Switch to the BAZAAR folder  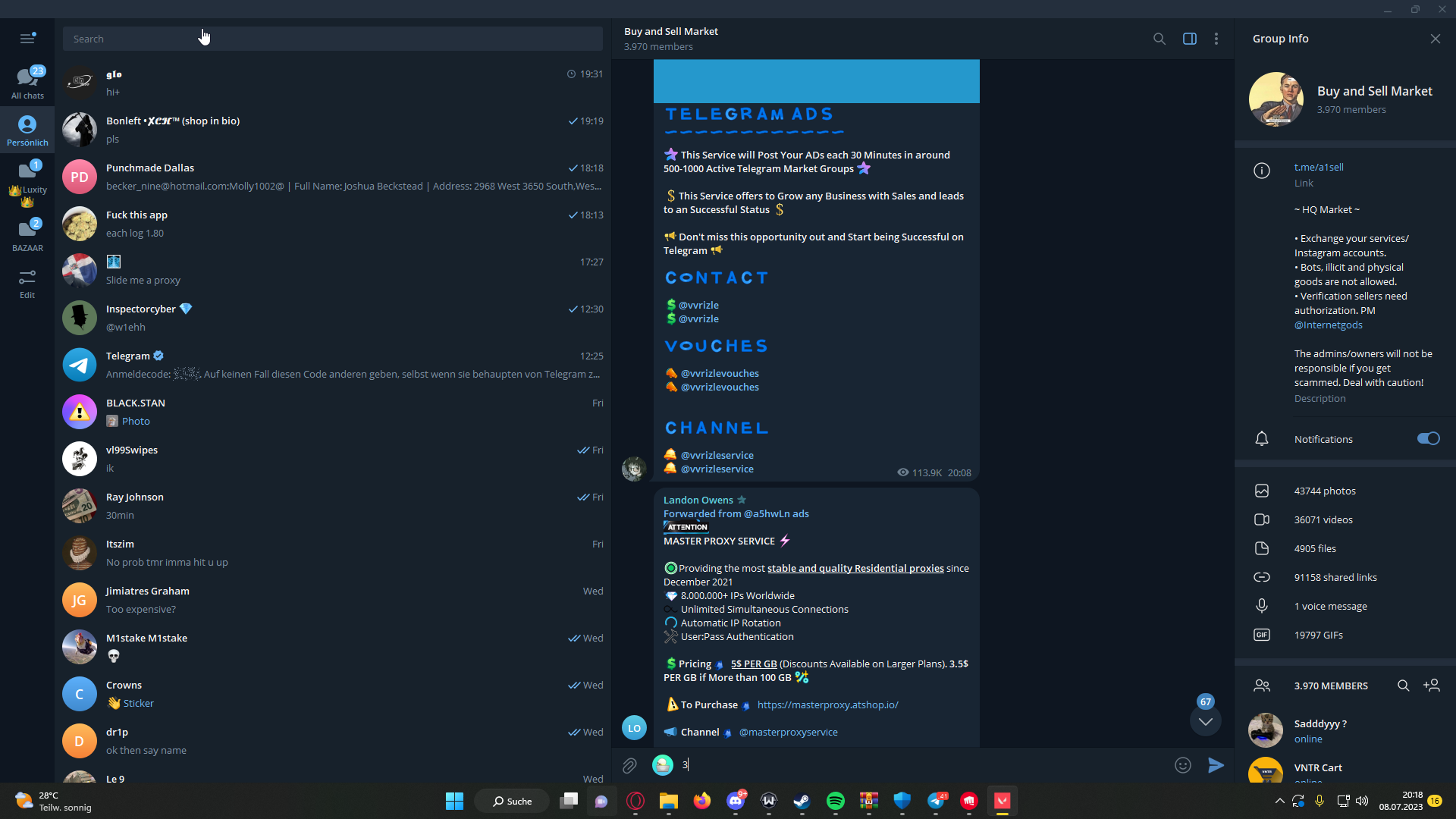[x=27, y=235]
